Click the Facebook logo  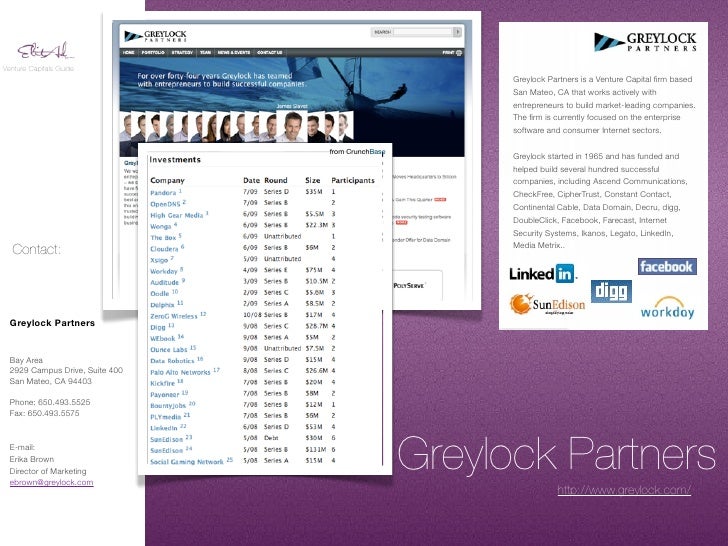[667, 266]
